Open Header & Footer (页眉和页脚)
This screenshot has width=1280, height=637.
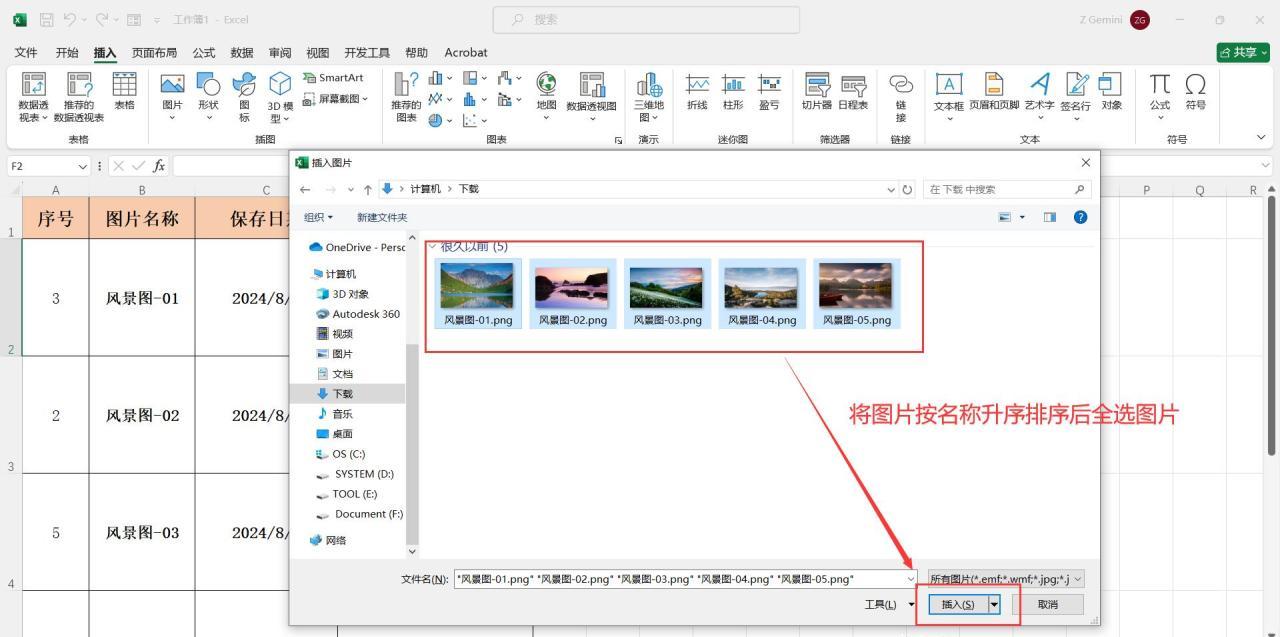click(994, 92)
